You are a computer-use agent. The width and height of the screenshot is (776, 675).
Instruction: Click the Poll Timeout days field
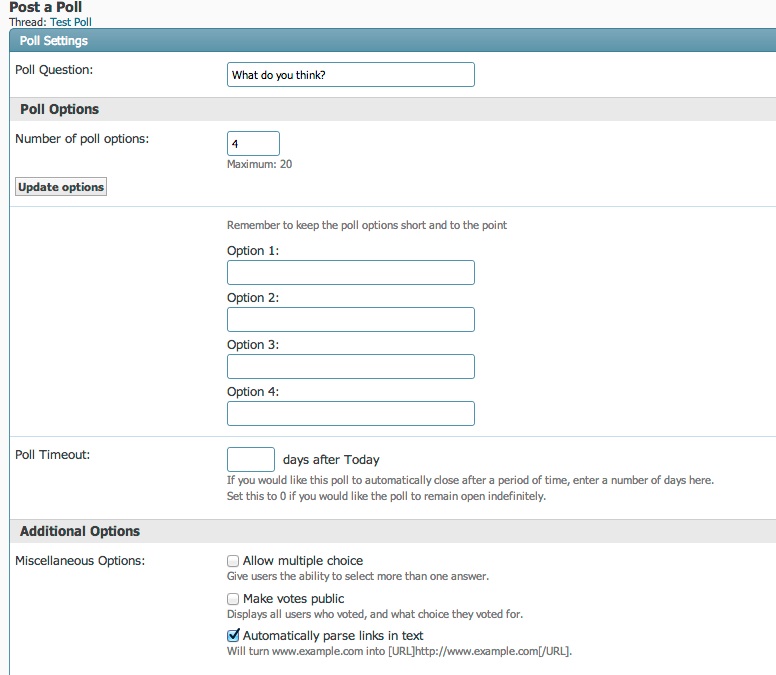[250, 460]
